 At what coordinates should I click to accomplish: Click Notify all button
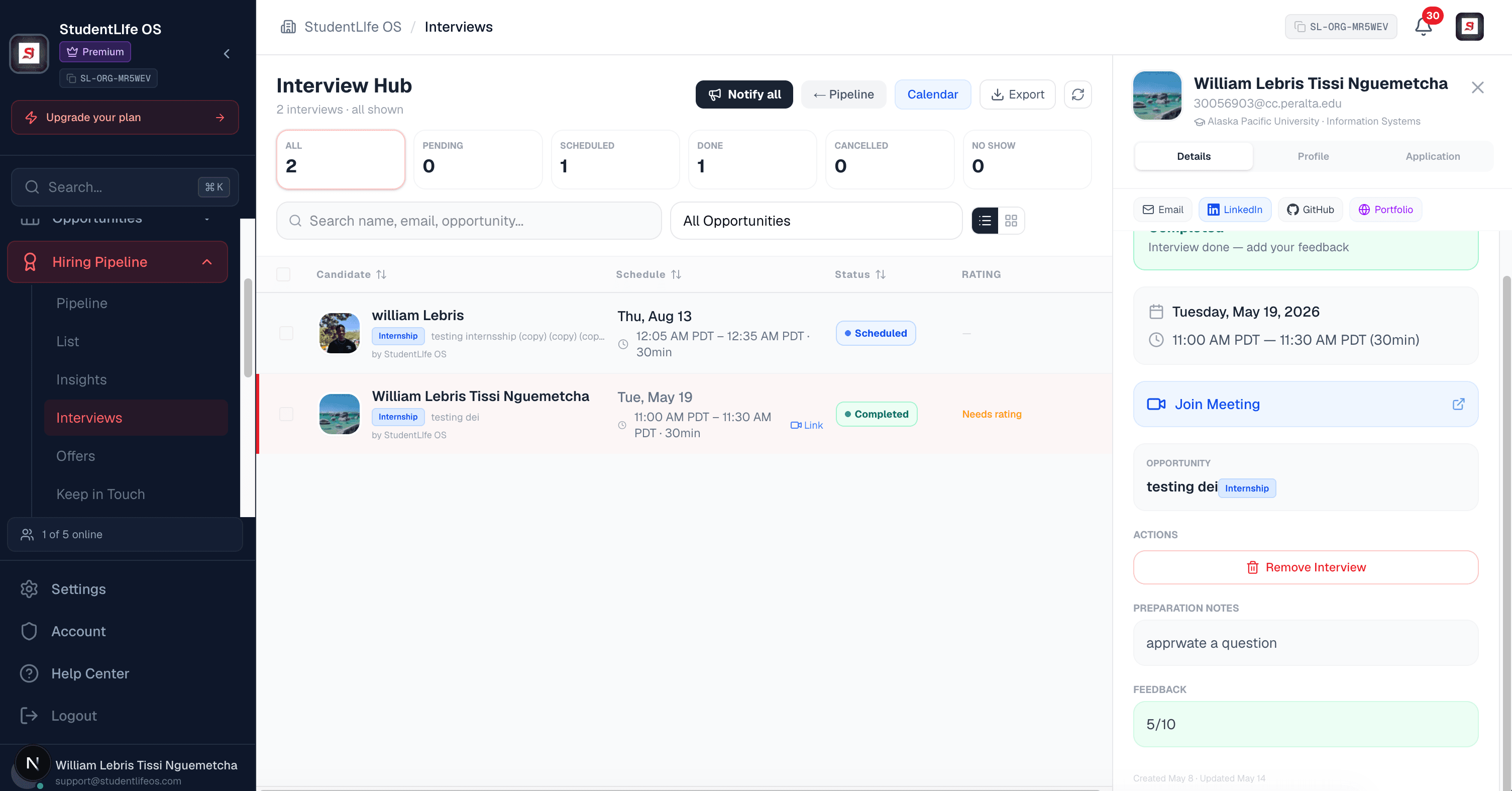click(x=743, y=94)
